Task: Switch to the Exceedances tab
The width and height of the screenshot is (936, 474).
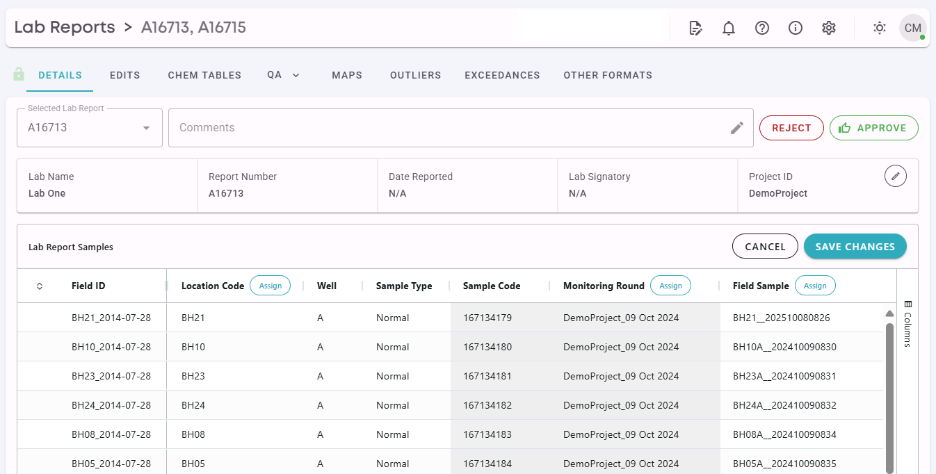Action: click(x=502, y=75)
